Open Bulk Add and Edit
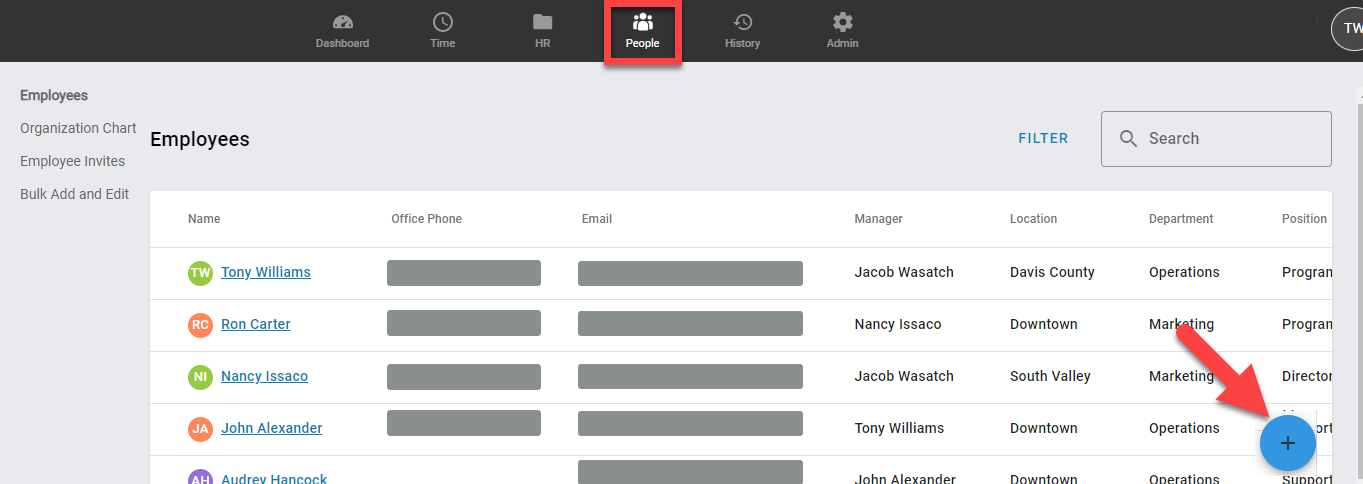The height and width of the screenshot is (484, 1363). coord(74,194)
